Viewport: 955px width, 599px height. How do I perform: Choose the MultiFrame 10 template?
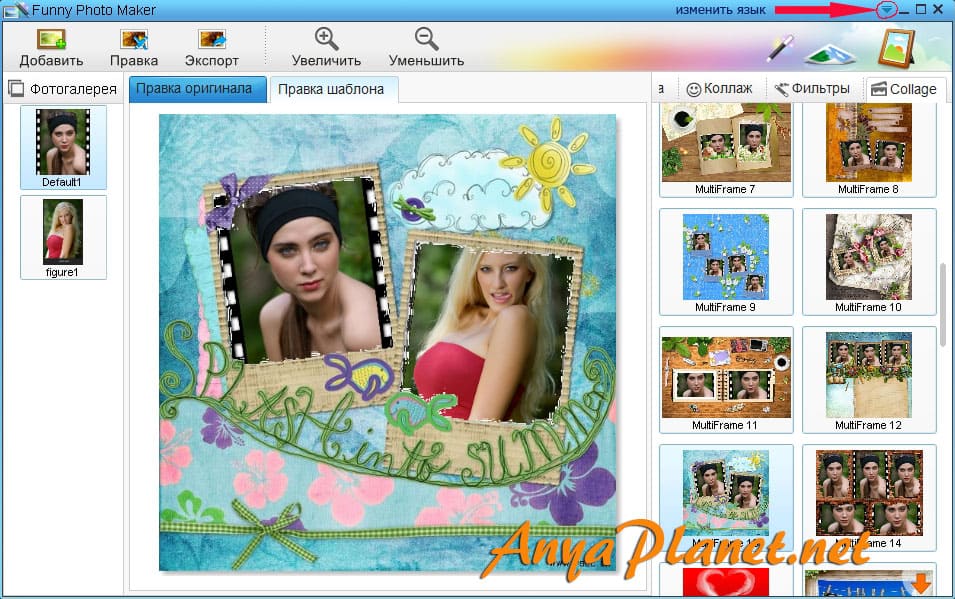(869, 261)
